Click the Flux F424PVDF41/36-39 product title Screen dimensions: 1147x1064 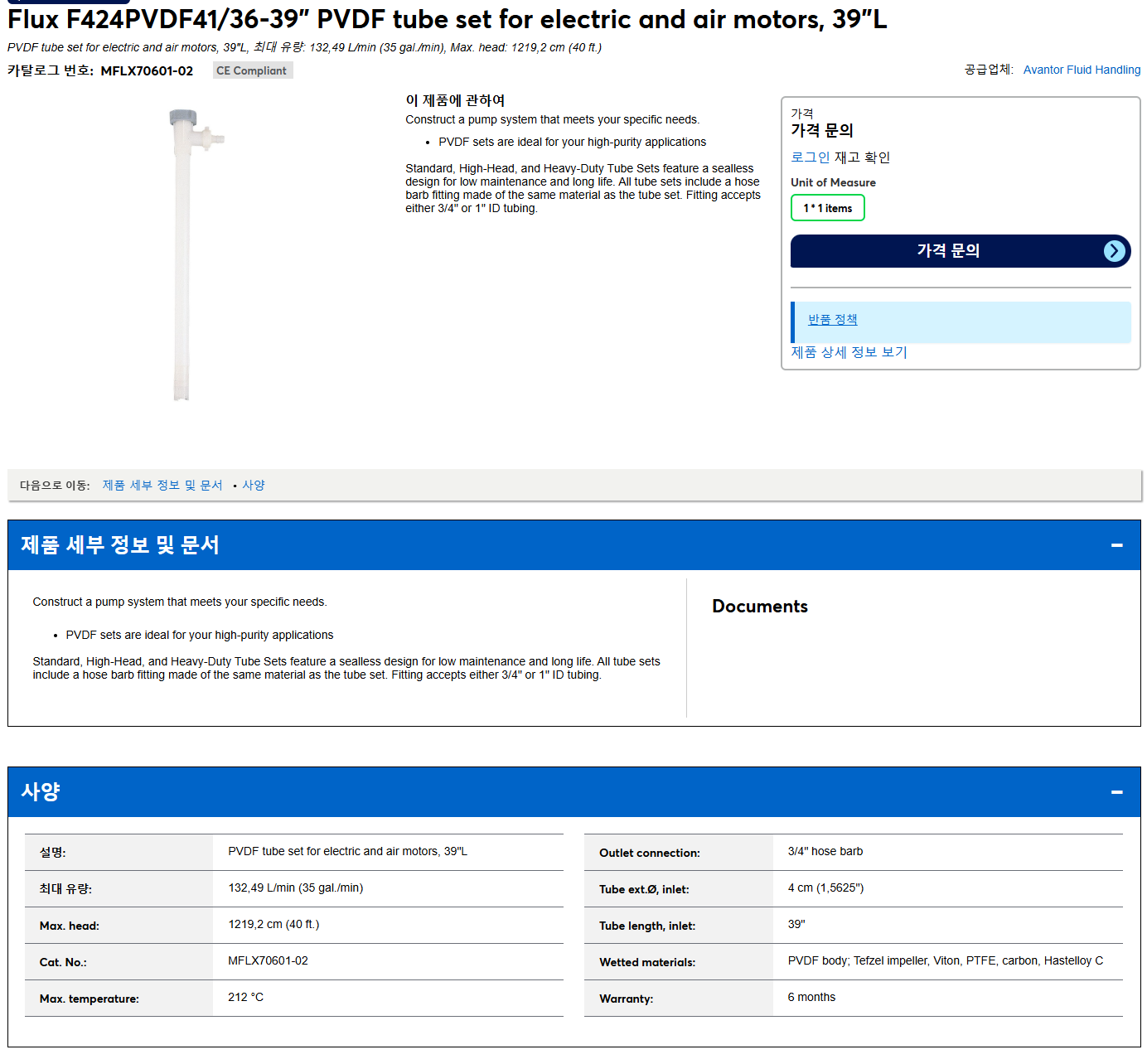point(448,18)
